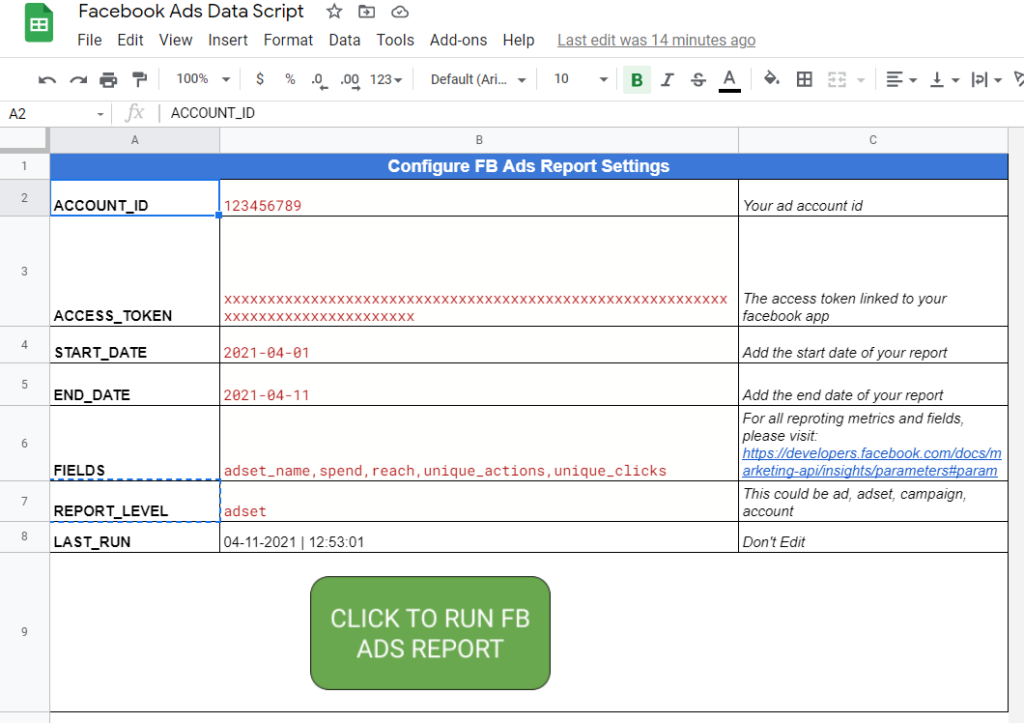Click the move to folder icon
The height and width of the screenshot is (723, 1024).
(367, 11)
